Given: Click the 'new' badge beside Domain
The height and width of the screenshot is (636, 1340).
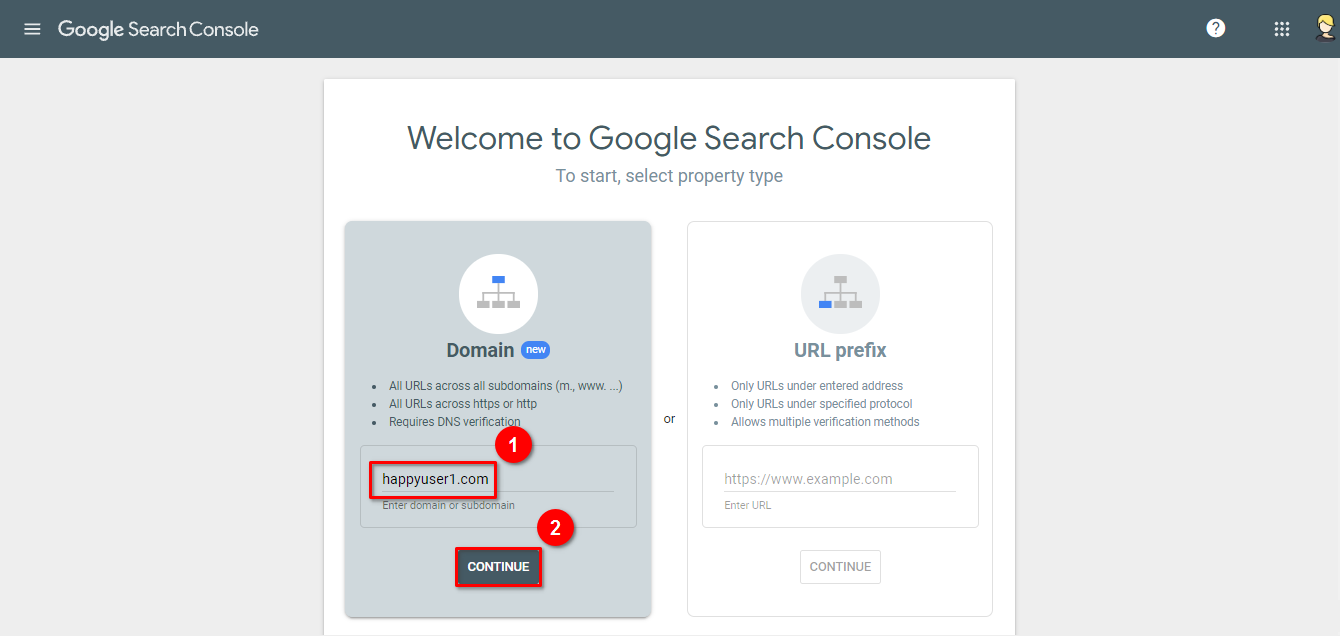Looking at the screenshot, I should (x=536, y=350).
